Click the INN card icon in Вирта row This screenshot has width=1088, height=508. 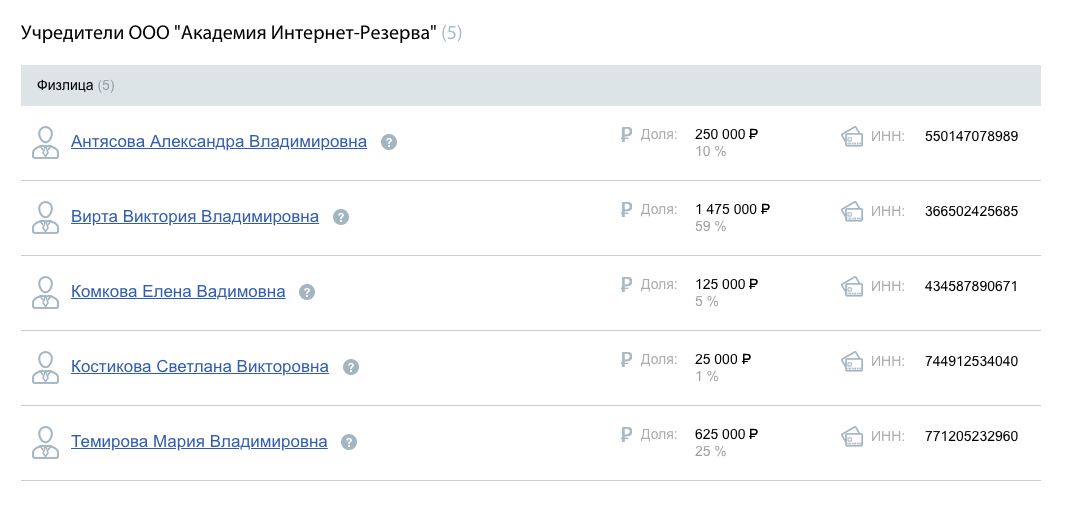[x=852, y=211]
